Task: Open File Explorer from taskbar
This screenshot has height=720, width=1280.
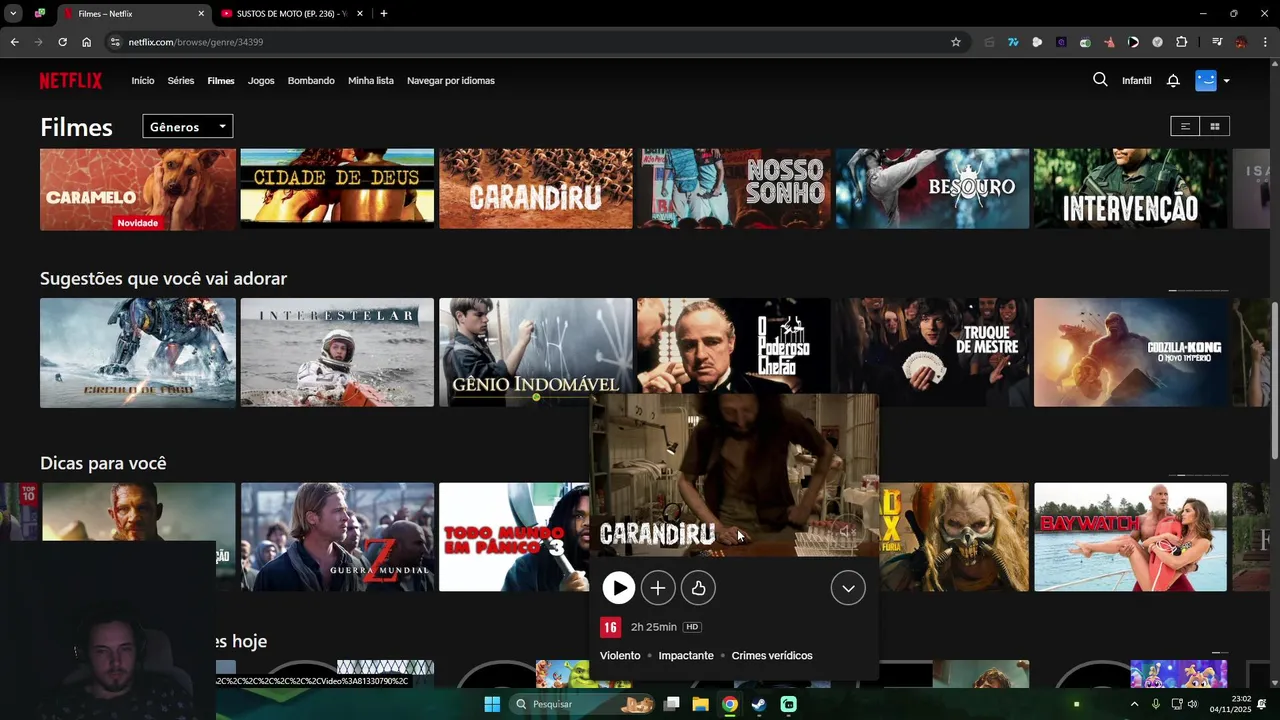Action: click(x=701, y=704)
